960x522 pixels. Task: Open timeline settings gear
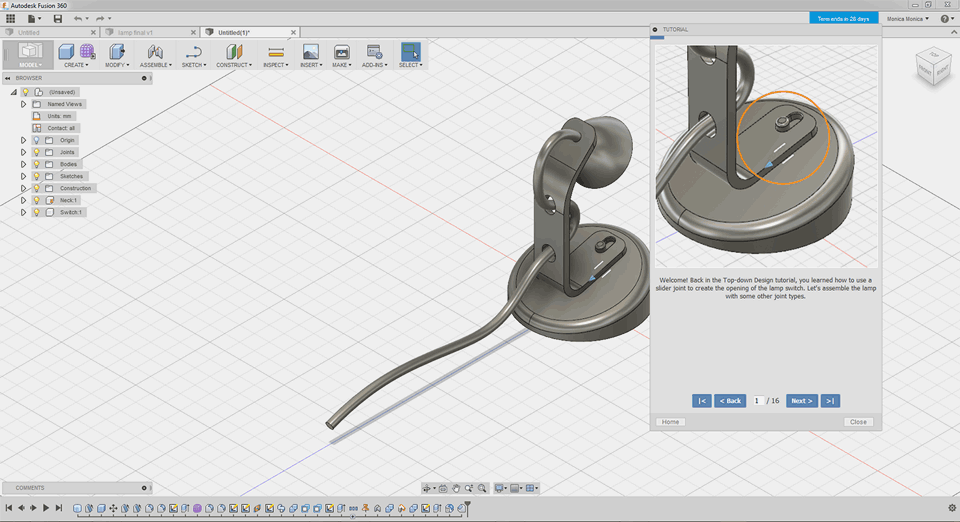point(952,508)
